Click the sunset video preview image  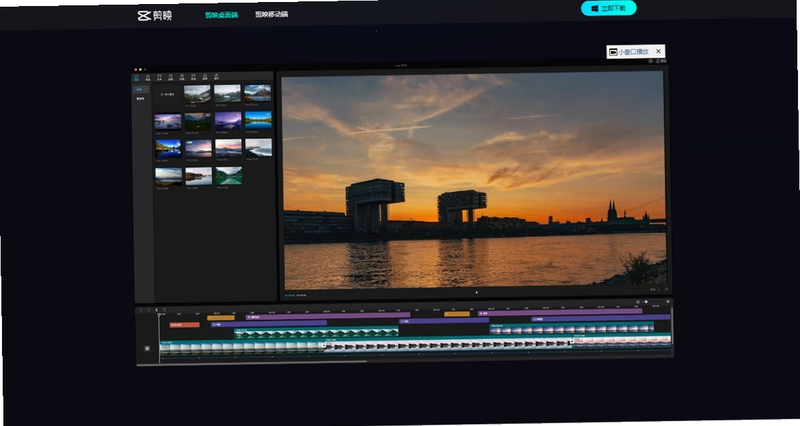[474, 180]
